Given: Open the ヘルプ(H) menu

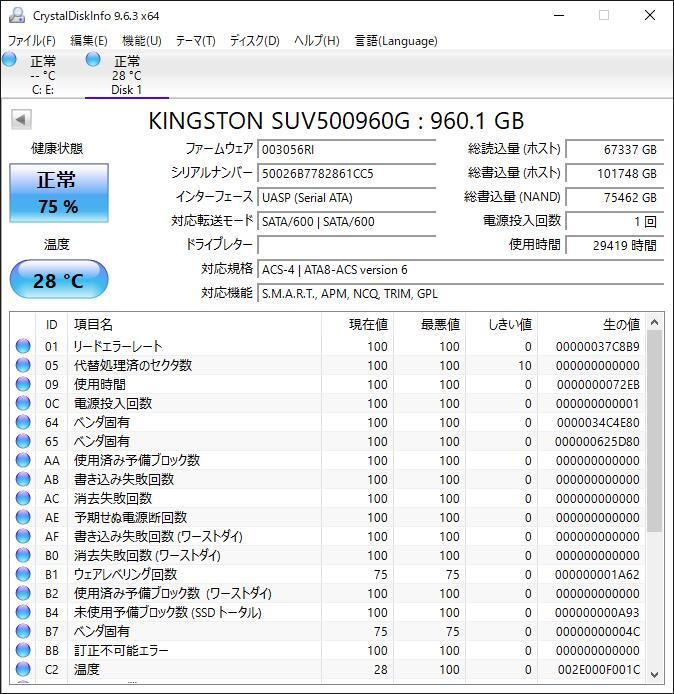Looking at the screenshot, I should (x=317, y=41).
